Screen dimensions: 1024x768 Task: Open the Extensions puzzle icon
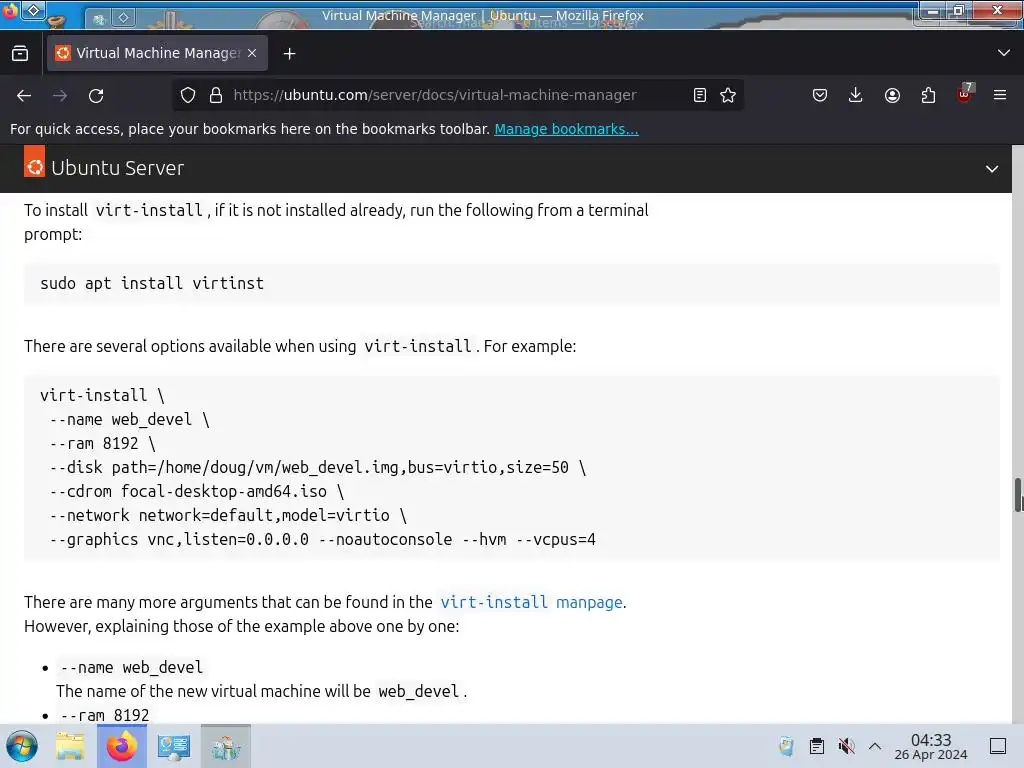tap(928, 95)
